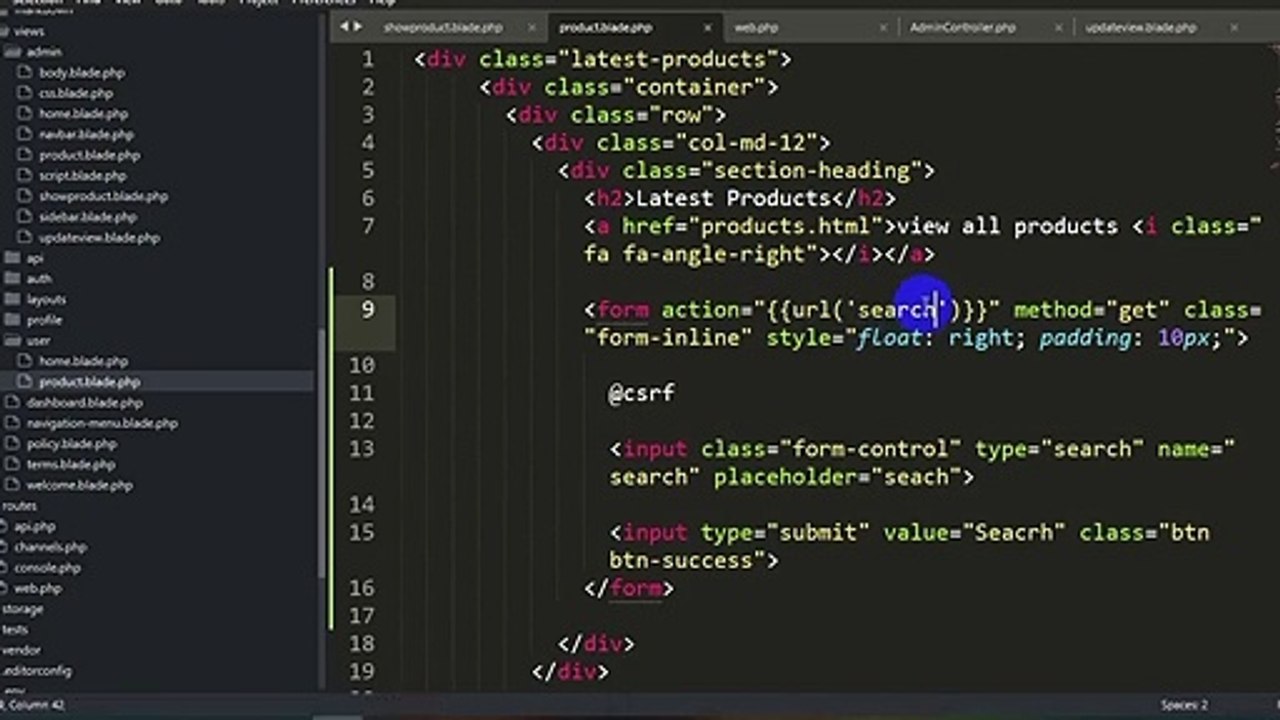This screenshot has height=720, width=1280.
Task: Click file icon beside policy.blade.php
Action: pos(12,444)
